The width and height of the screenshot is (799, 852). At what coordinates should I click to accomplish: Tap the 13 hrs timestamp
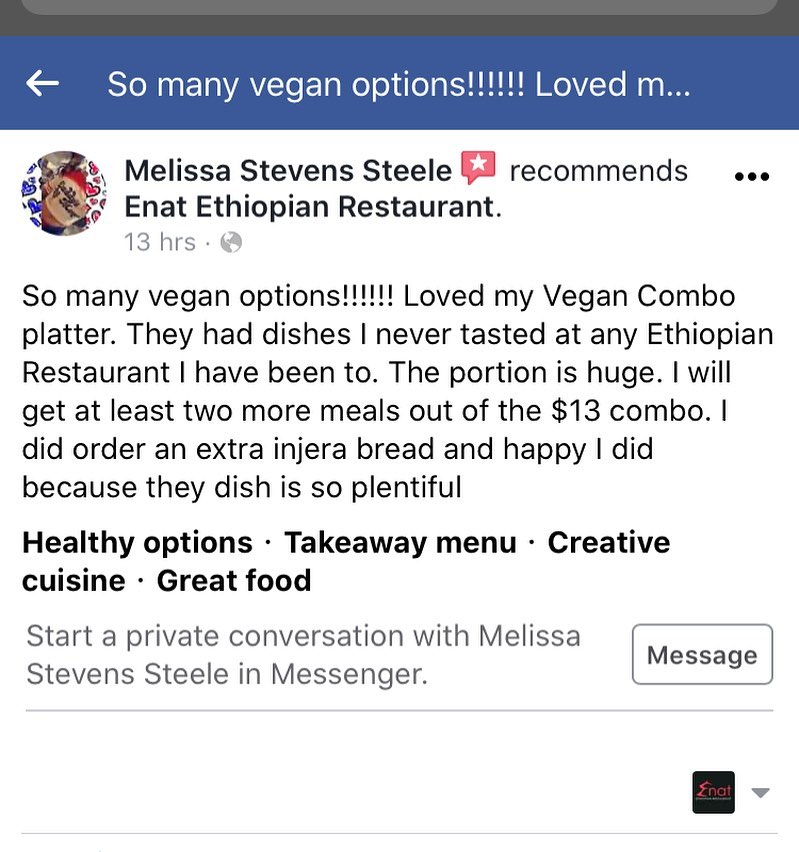pos(160,242)
